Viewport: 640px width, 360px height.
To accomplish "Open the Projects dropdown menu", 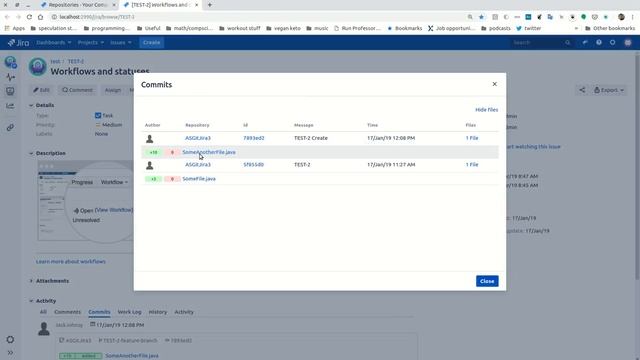I will [x=91, y=42].
